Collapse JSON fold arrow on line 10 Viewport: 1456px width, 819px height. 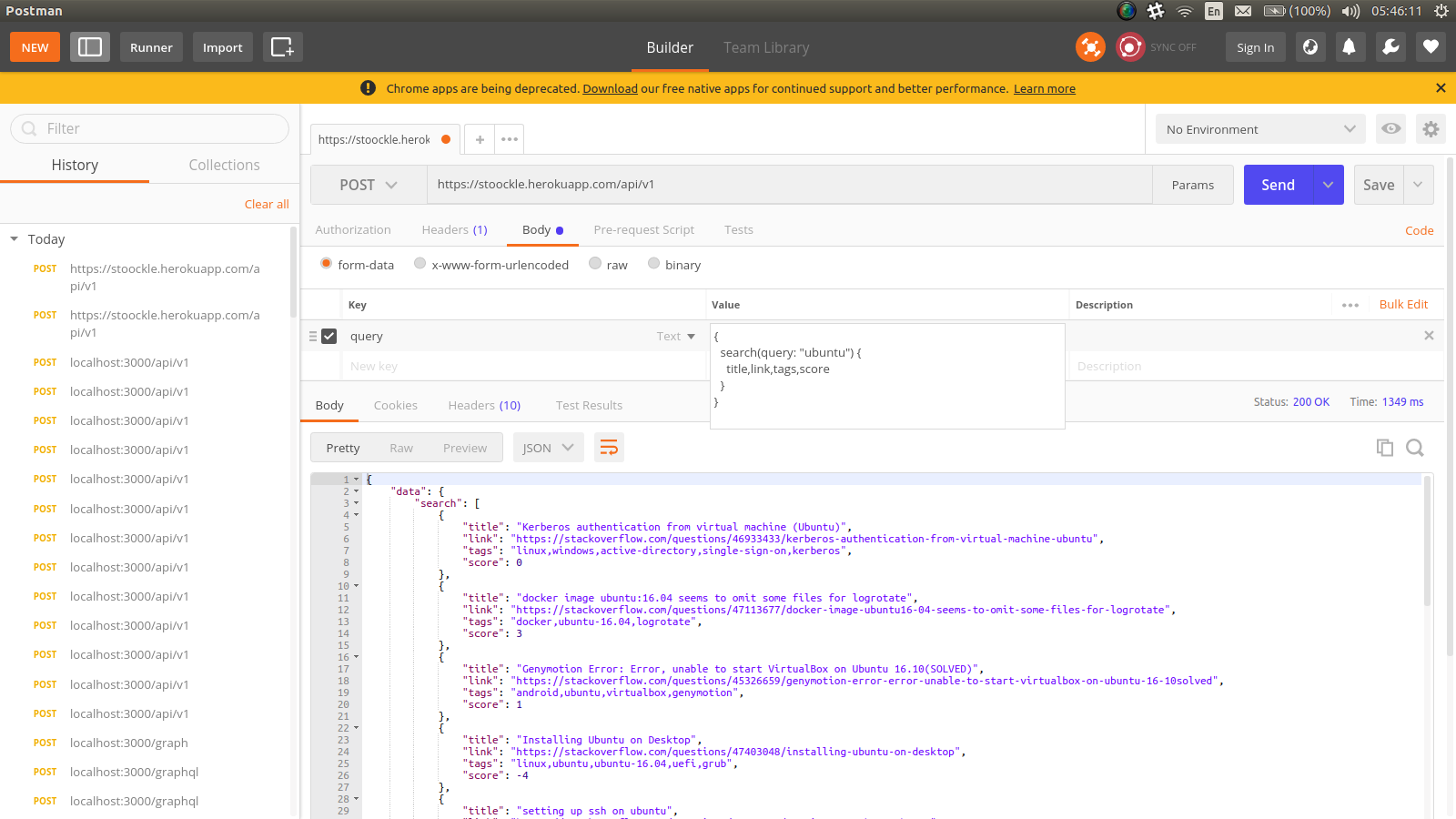(357, 585)
